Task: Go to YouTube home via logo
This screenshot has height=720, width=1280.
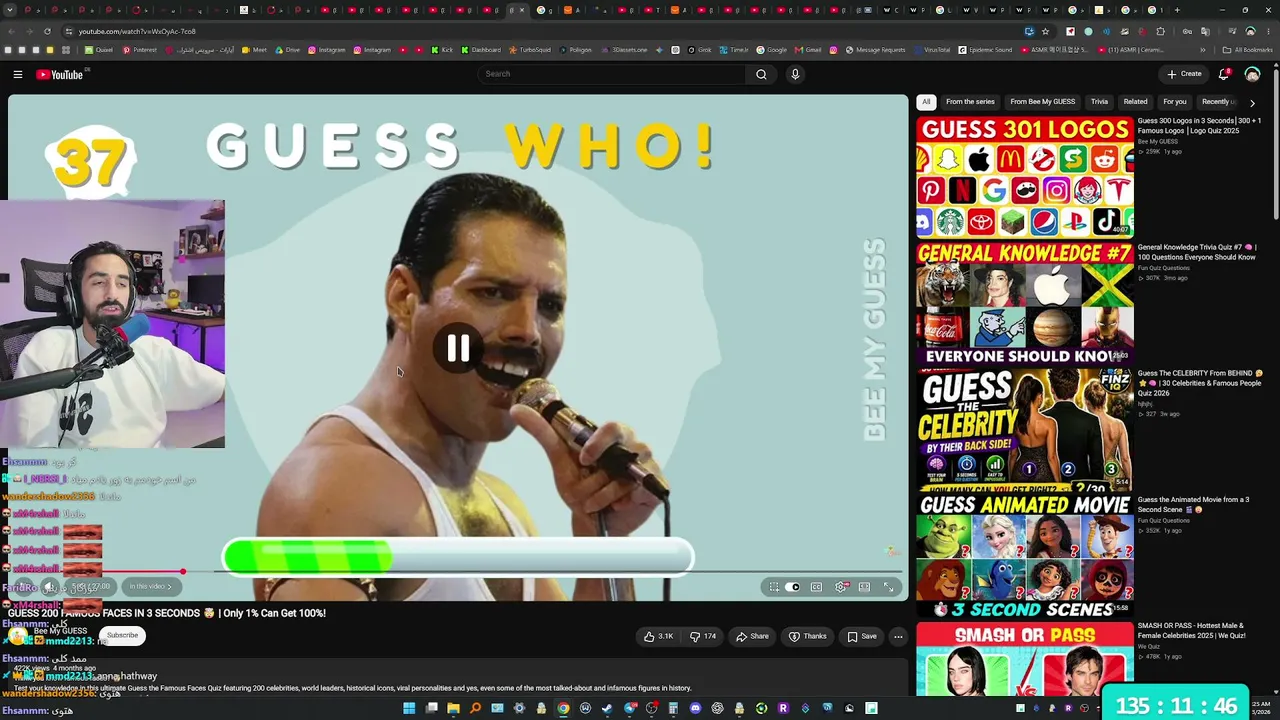Action: point(60,74)
